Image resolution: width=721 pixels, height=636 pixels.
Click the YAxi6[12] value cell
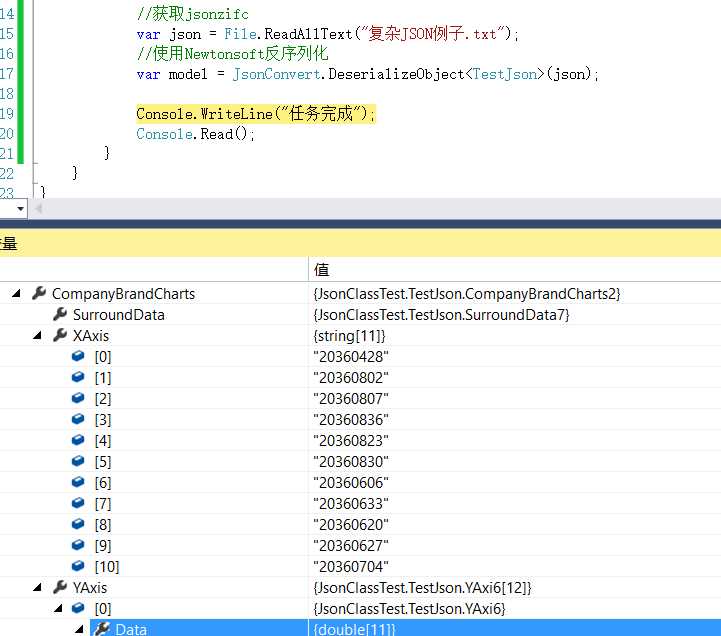422,588
